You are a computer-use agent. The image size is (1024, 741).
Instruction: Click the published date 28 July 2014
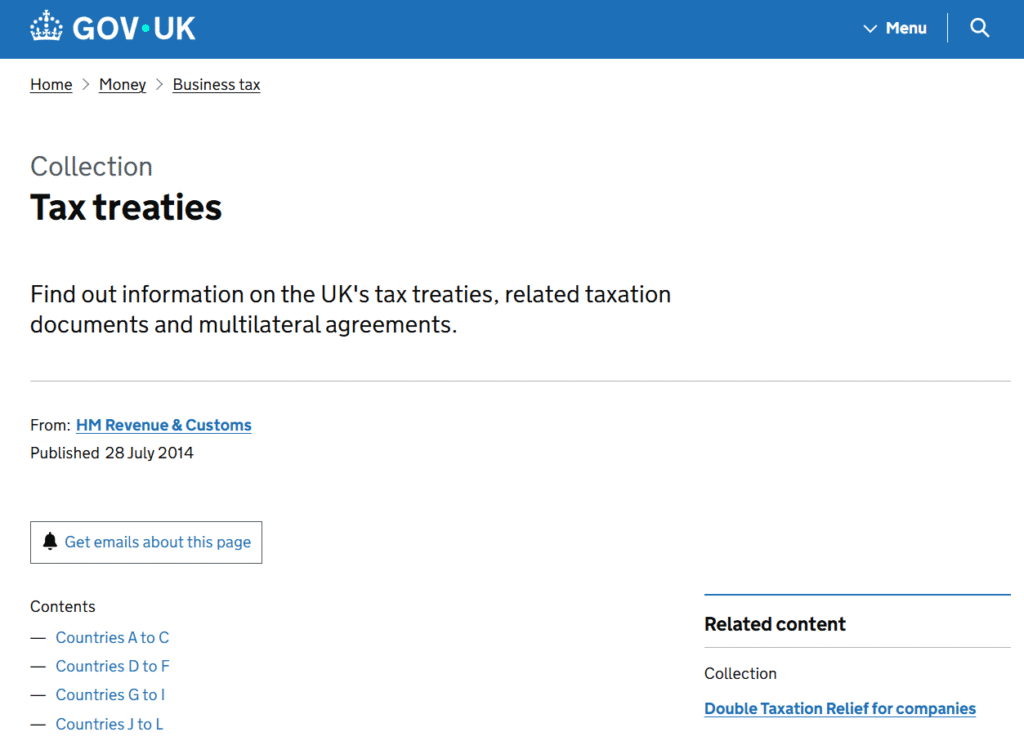pos(149,453)
